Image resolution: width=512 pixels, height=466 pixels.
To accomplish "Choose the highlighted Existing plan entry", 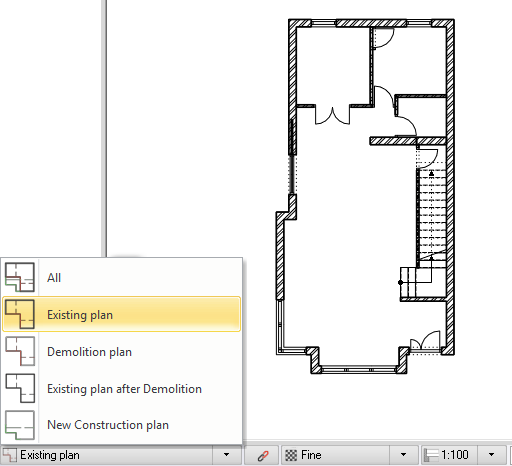I will (x=121, y=314).
